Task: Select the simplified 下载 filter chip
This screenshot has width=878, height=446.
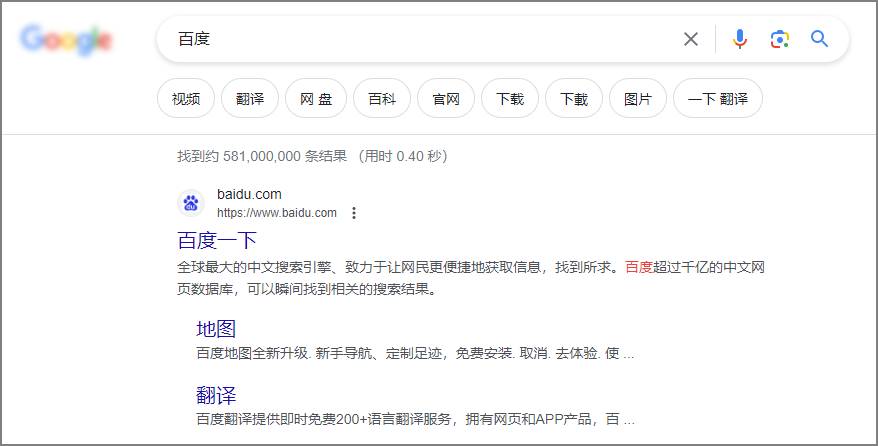Action: pyautogui.click(x=510, y=98)
